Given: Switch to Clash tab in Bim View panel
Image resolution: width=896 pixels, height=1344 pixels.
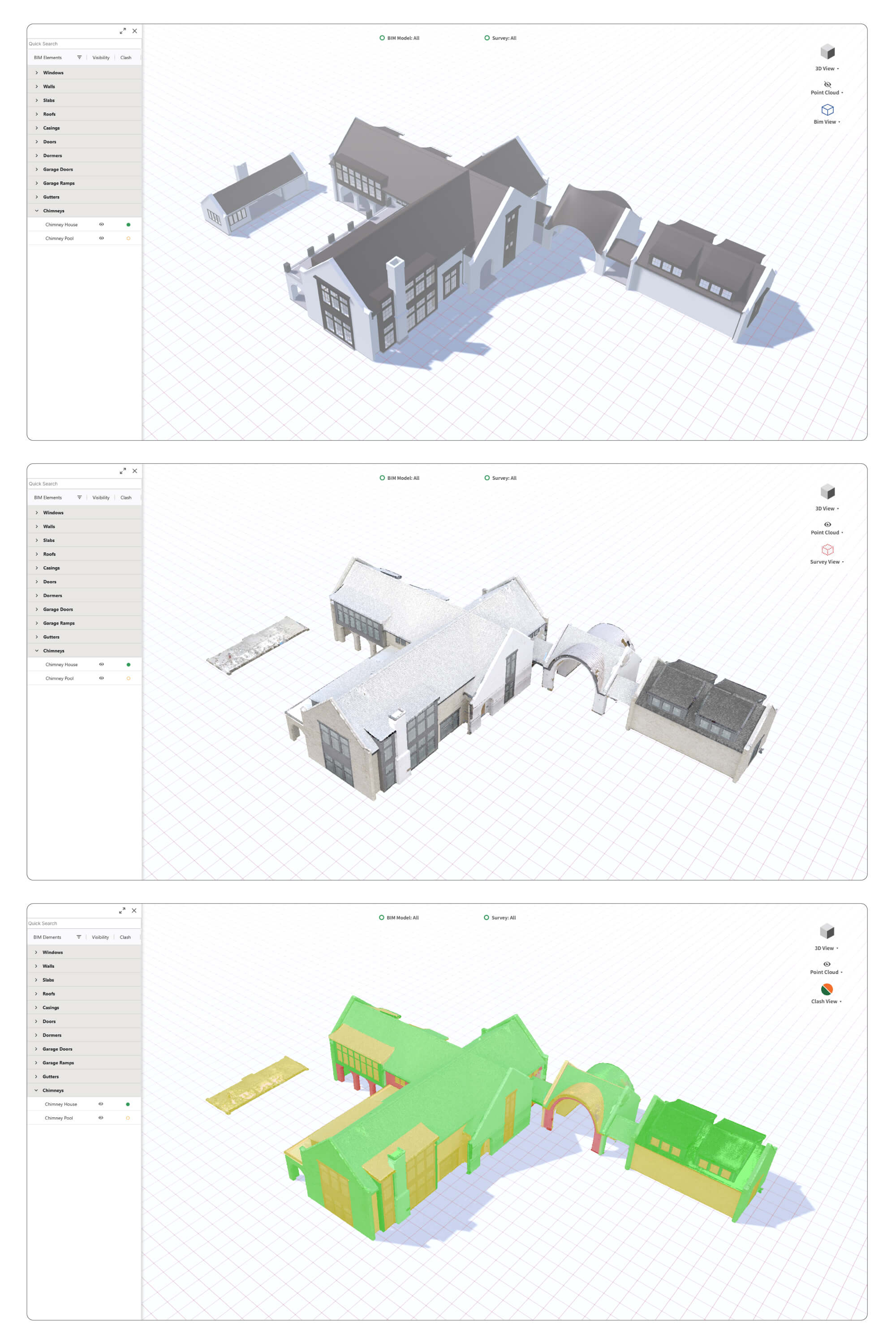Looking at the screenshot, I should [126, 57].
